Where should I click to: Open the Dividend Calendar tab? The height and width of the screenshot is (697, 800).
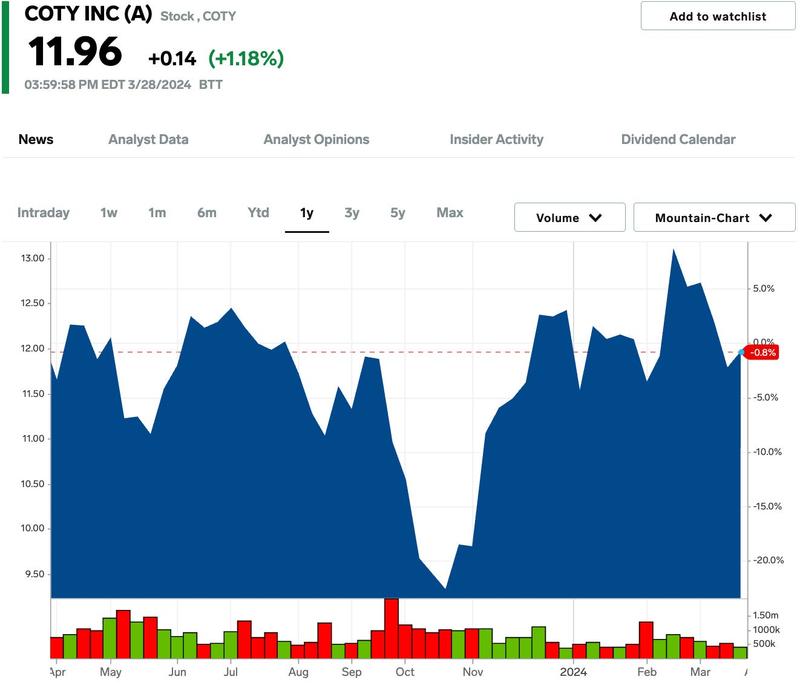click(x=678, y=139)
